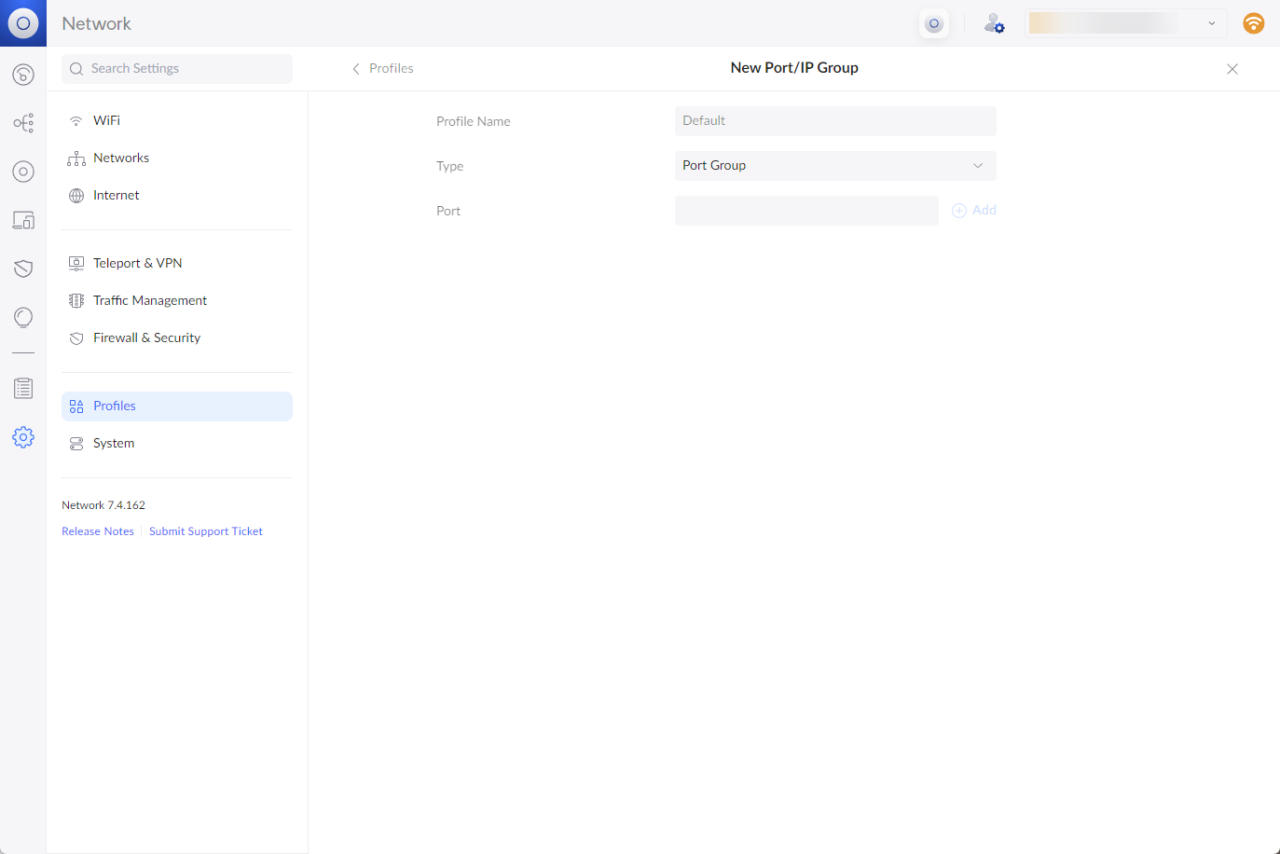
Task: Click the Settings gear icon in left rail
Action: (23, 437)
